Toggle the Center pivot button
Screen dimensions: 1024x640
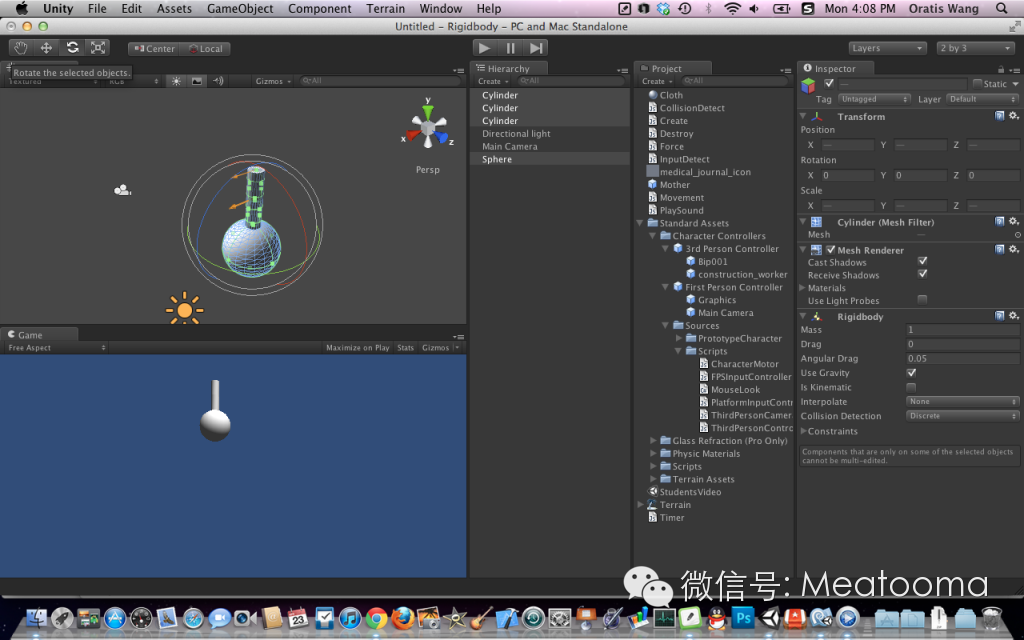154,48
